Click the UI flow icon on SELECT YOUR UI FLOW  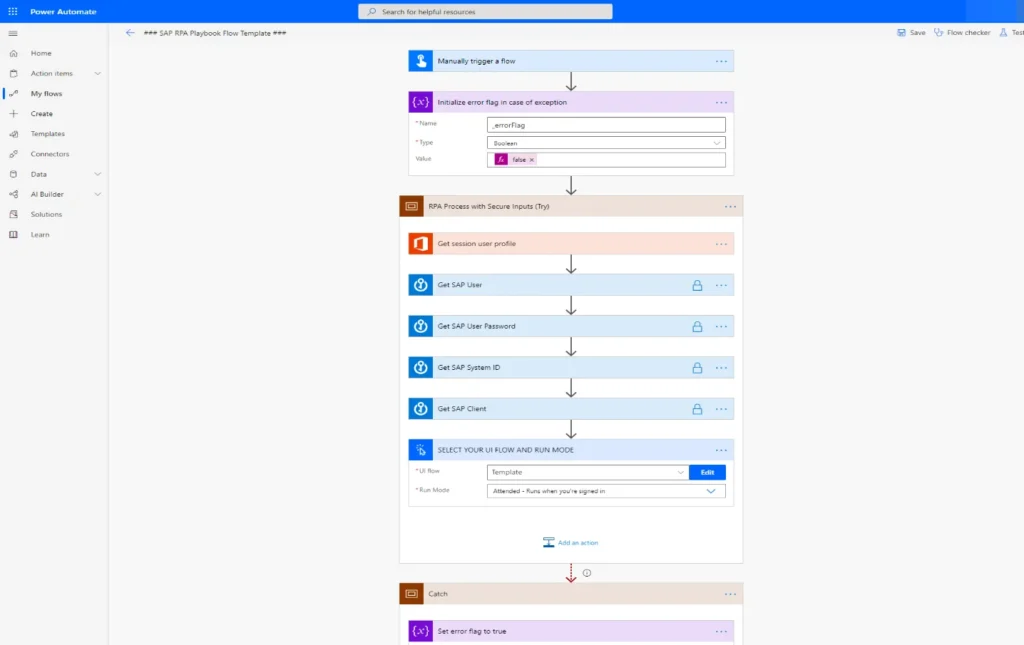421,450
